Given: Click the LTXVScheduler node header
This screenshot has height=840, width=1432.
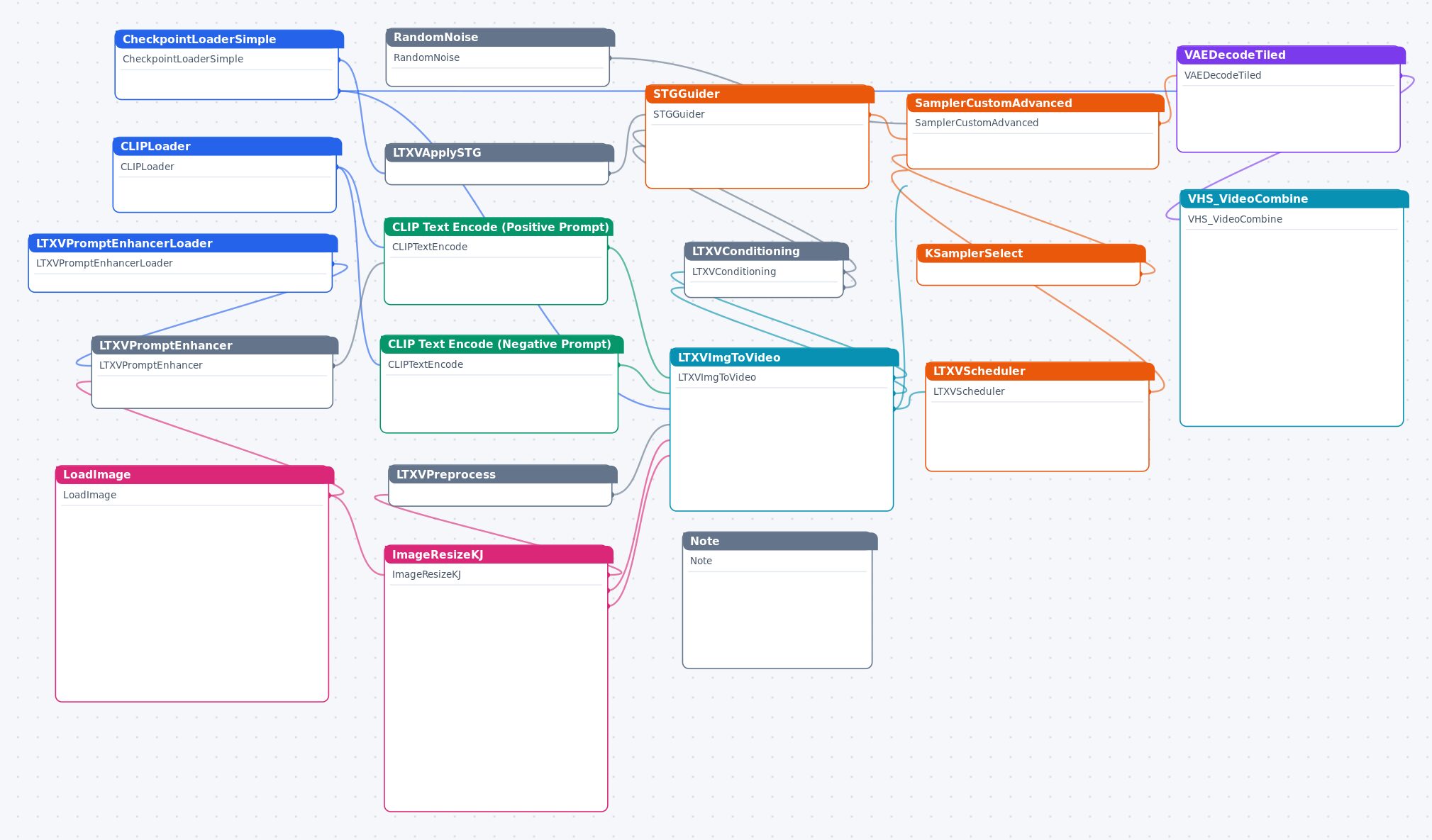Looking at the screenshot, I should tap(1040, 371).
